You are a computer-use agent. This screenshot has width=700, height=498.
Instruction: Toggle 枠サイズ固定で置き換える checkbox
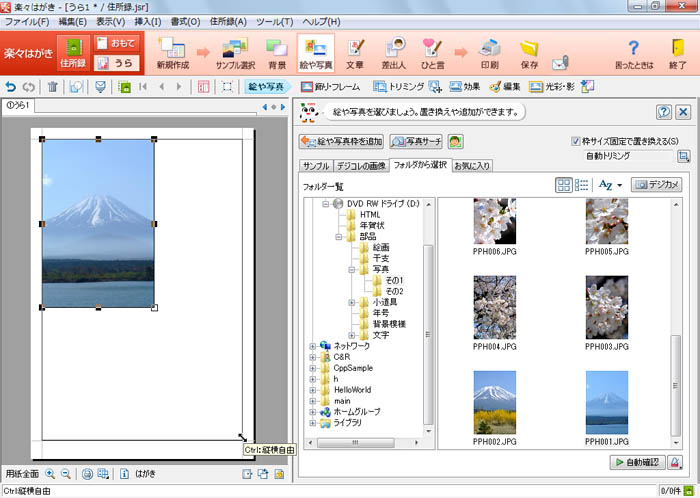point(575,140)
